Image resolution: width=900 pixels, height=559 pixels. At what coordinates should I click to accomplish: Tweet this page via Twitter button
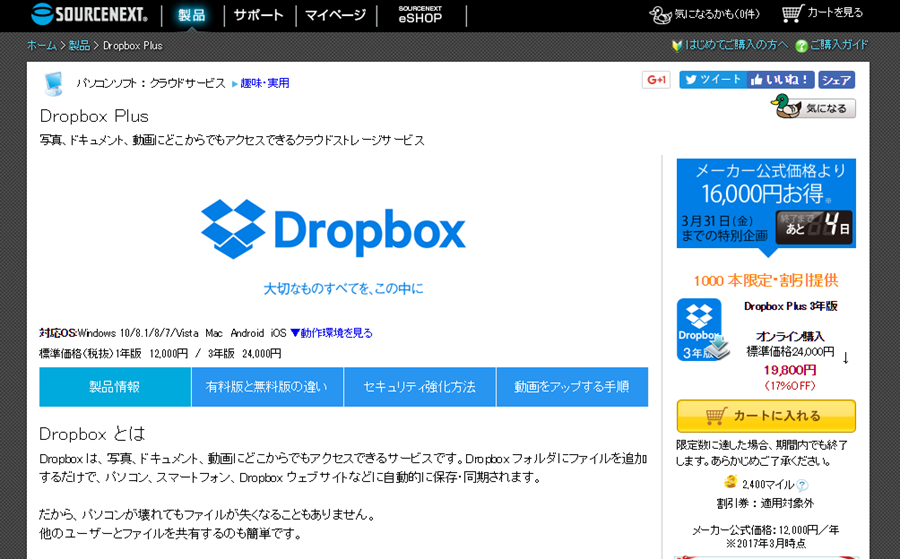pos(711,80)
